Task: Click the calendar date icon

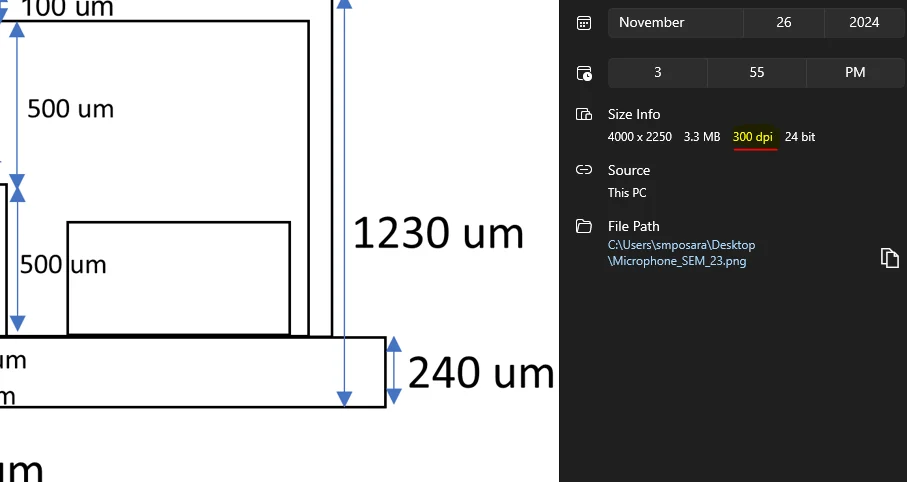Action: pos(584,23)
